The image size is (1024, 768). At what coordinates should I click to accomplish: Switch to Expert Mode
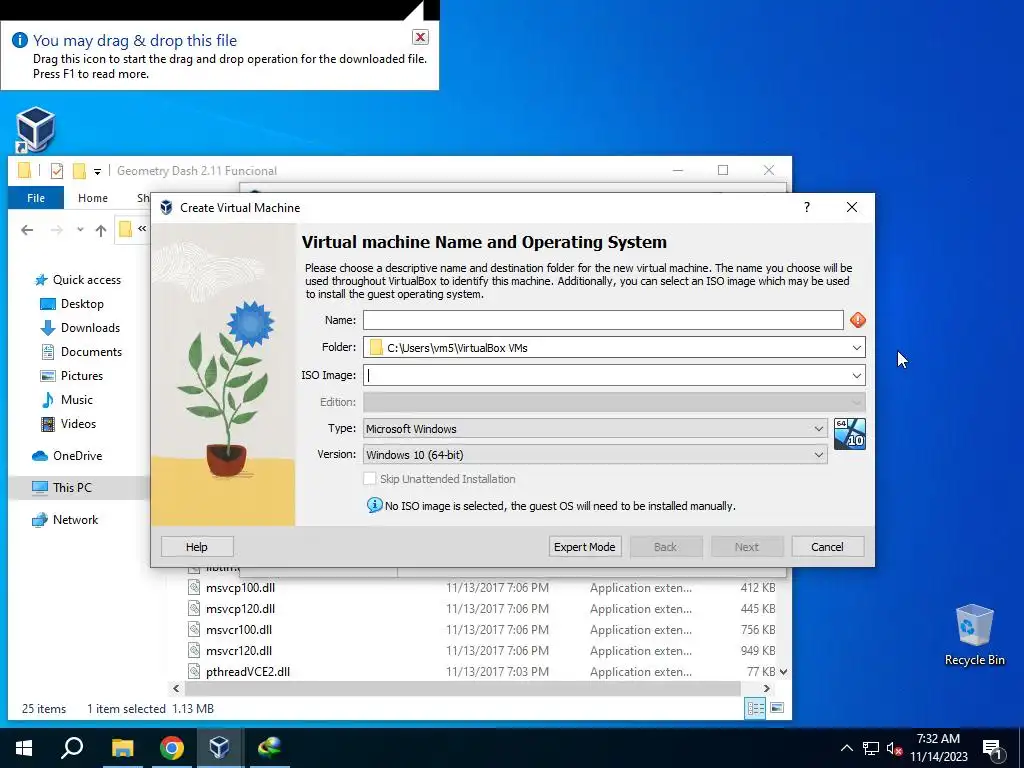[584, 547]
